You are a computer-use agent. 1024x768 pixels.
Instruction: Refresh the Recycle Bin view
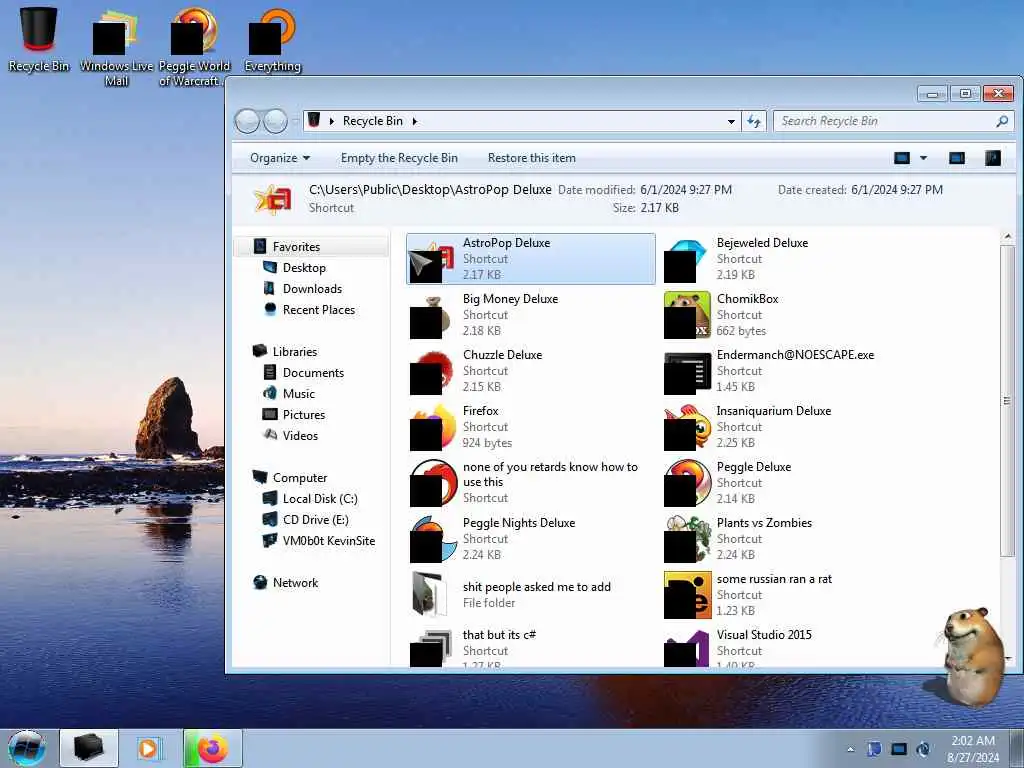click(x=754, y=121)
